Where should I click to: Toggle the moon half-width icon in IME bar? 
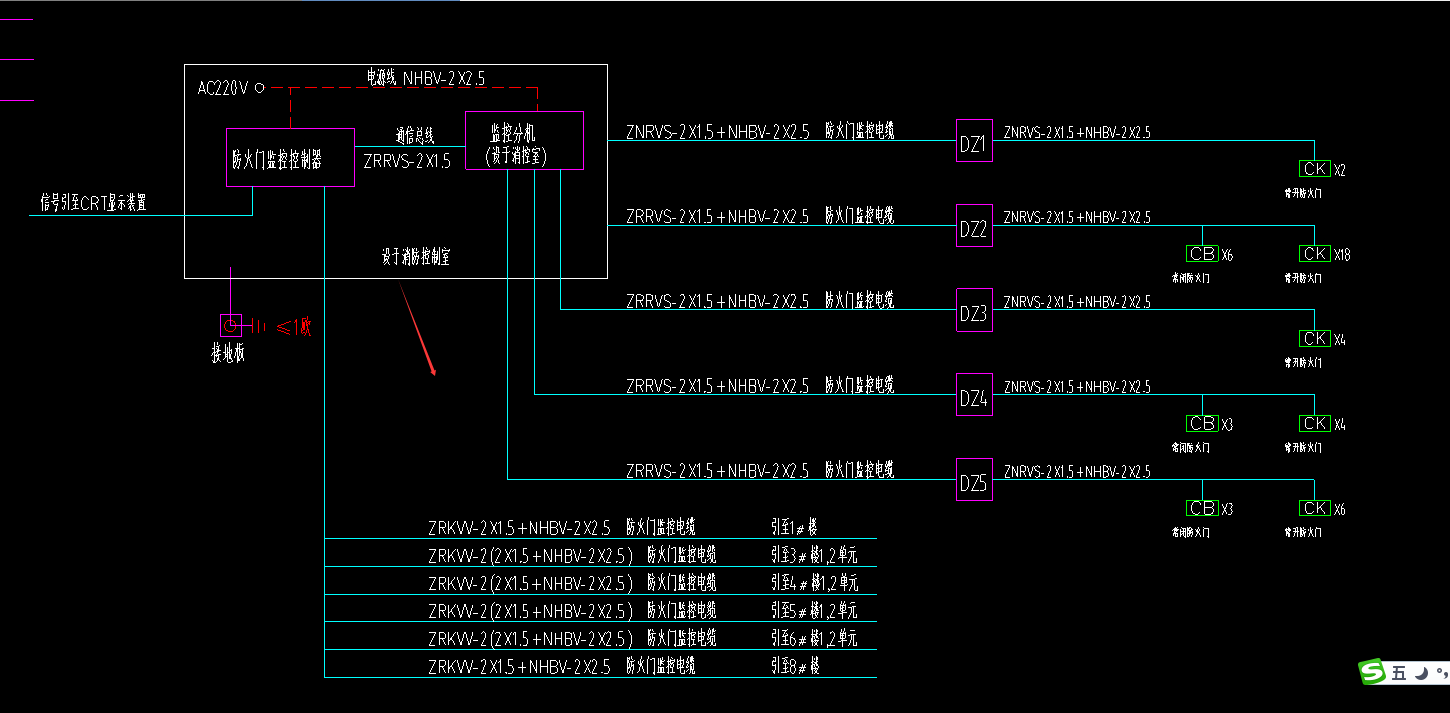tap(1421, 673)
